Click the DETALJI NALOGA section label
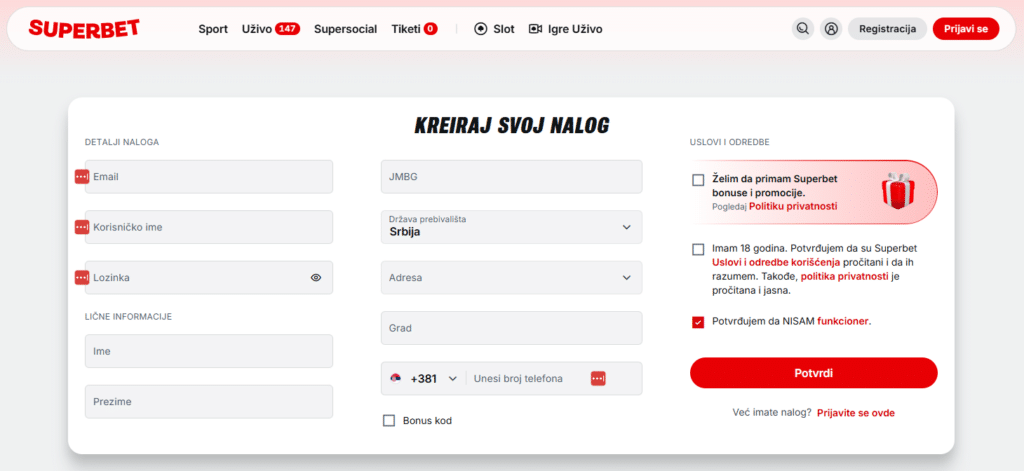 pos(122,142)
